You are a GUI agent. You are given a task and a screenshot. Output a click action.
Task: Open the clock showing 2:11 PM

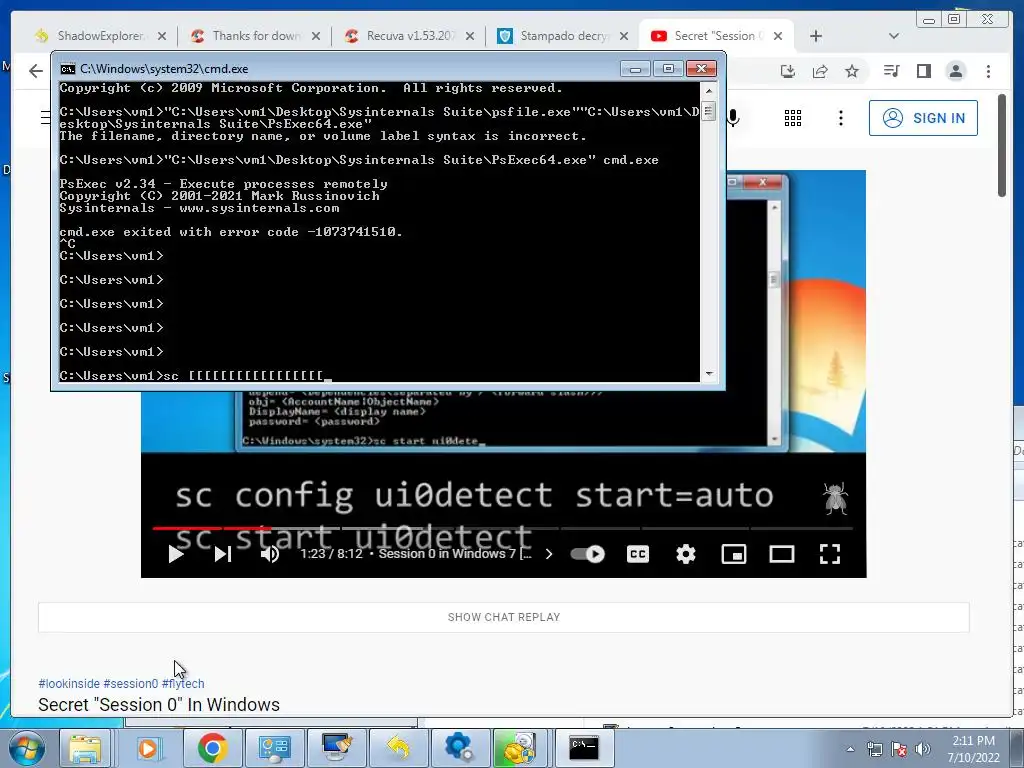coord(973,749)
